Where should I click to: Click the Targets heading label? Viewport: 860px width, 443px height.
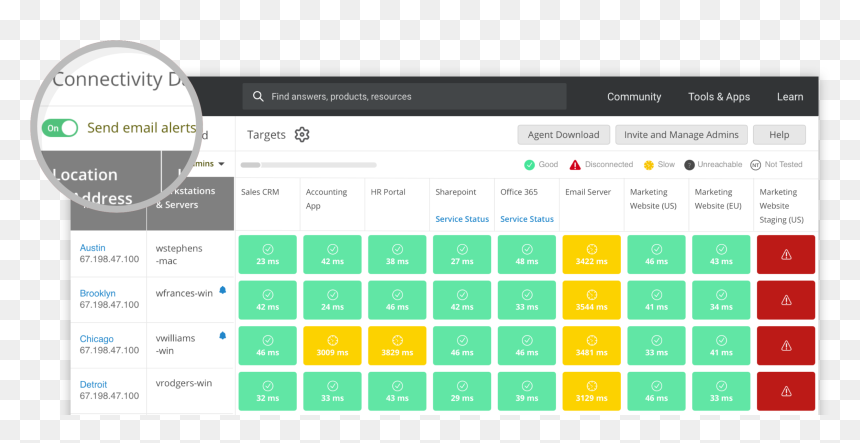pos(266,135)
